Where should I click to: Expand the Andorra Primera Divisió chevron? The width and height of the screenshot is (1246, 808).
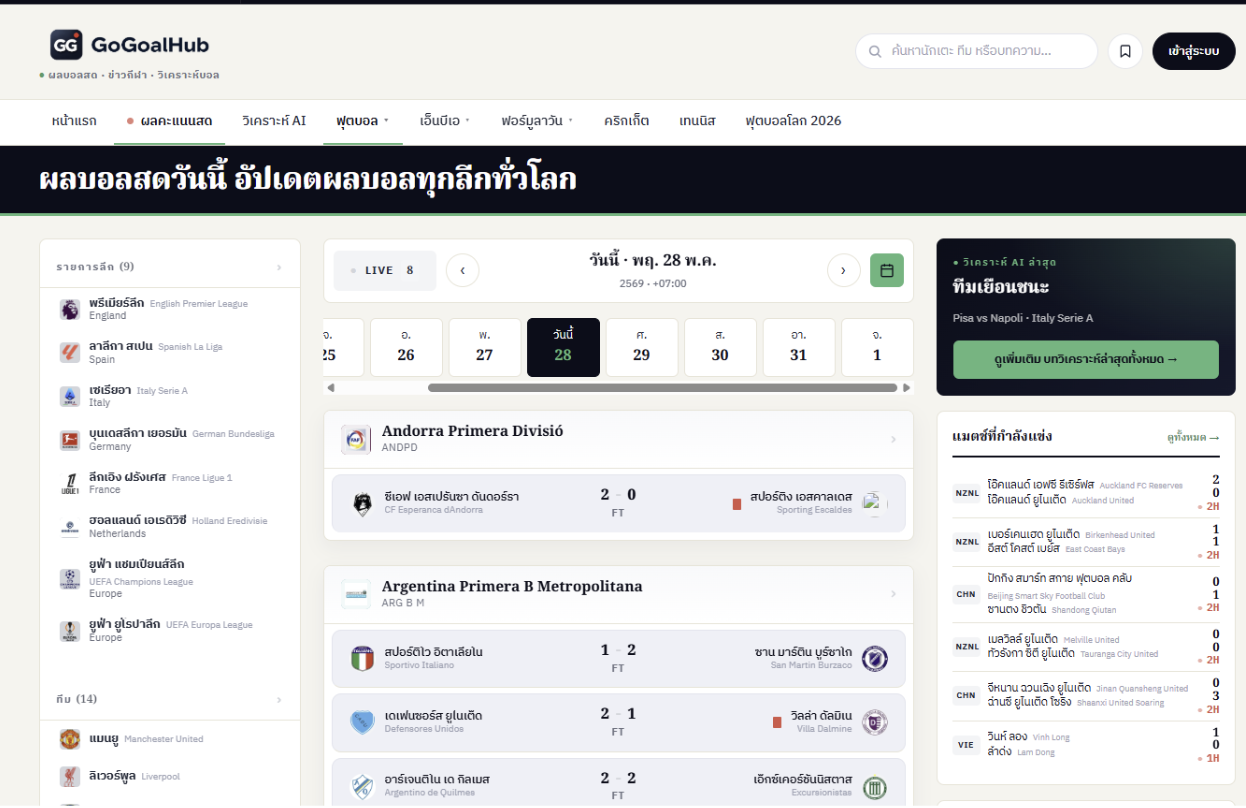pos(893,439)
